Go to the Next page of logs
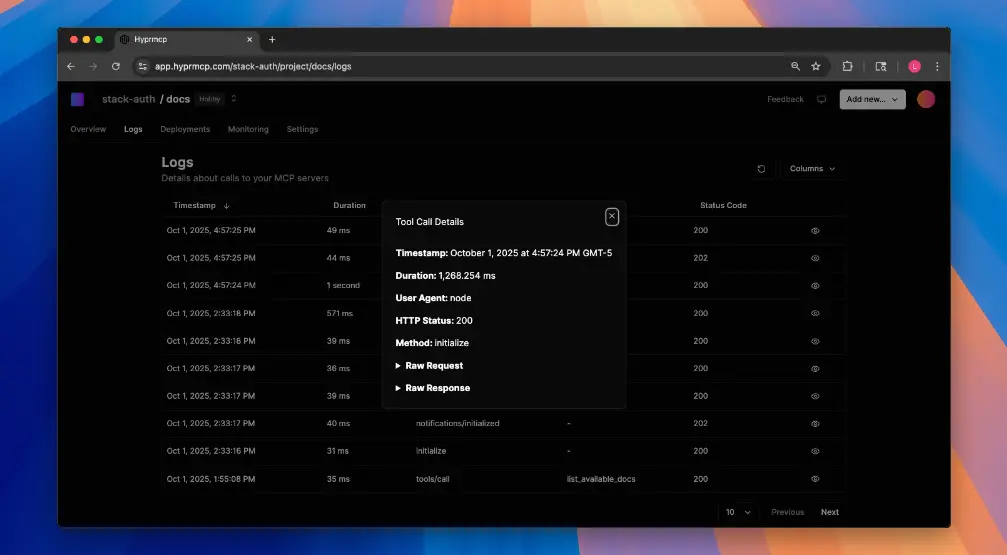Viewport: 1007px width, 555px height. 829,512
